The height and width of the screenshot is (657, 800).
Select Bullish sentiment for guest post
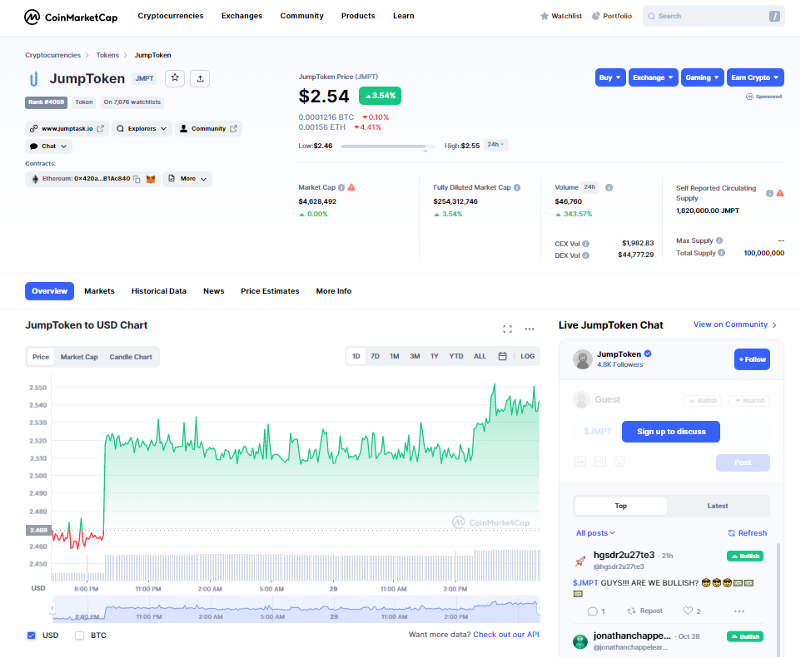[x=703, y=400]
